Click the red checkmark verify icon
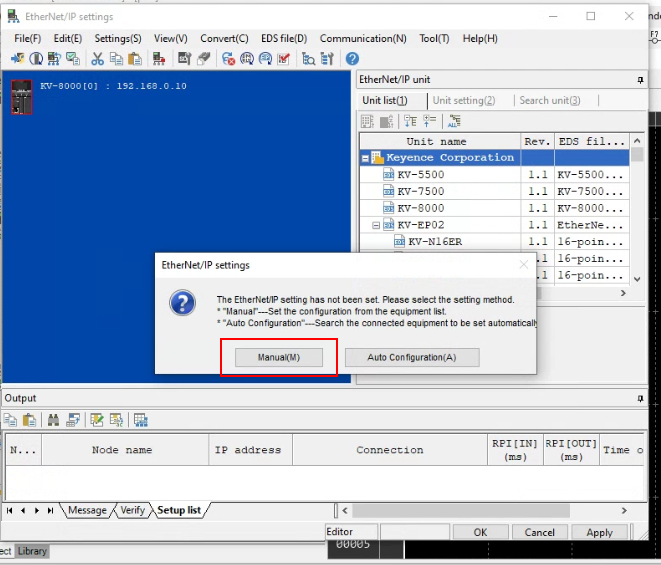The height and width of the screenshot is (565, 661). 284,59
